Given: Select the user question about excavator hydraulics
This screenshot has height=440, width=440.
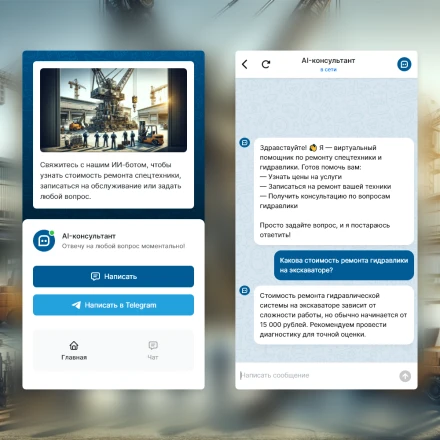Looking at the screenshot, I should click(344, 265).
